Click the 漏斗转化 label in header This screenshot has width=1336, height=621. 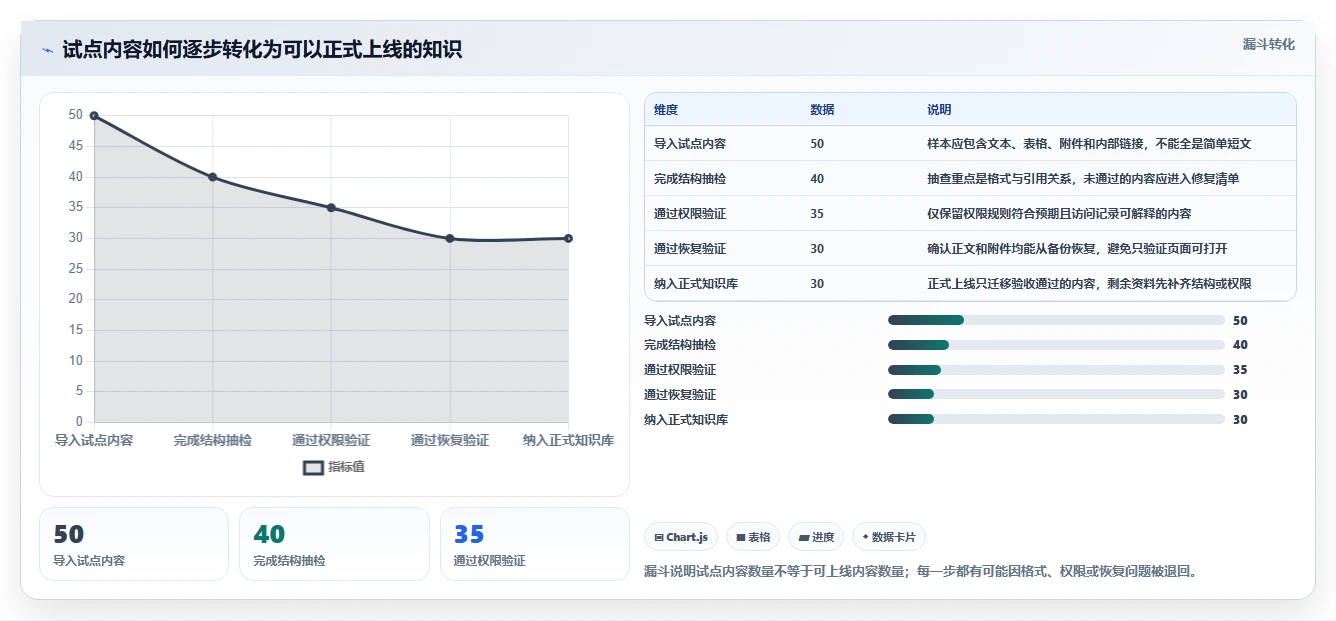click(1268, 45)
